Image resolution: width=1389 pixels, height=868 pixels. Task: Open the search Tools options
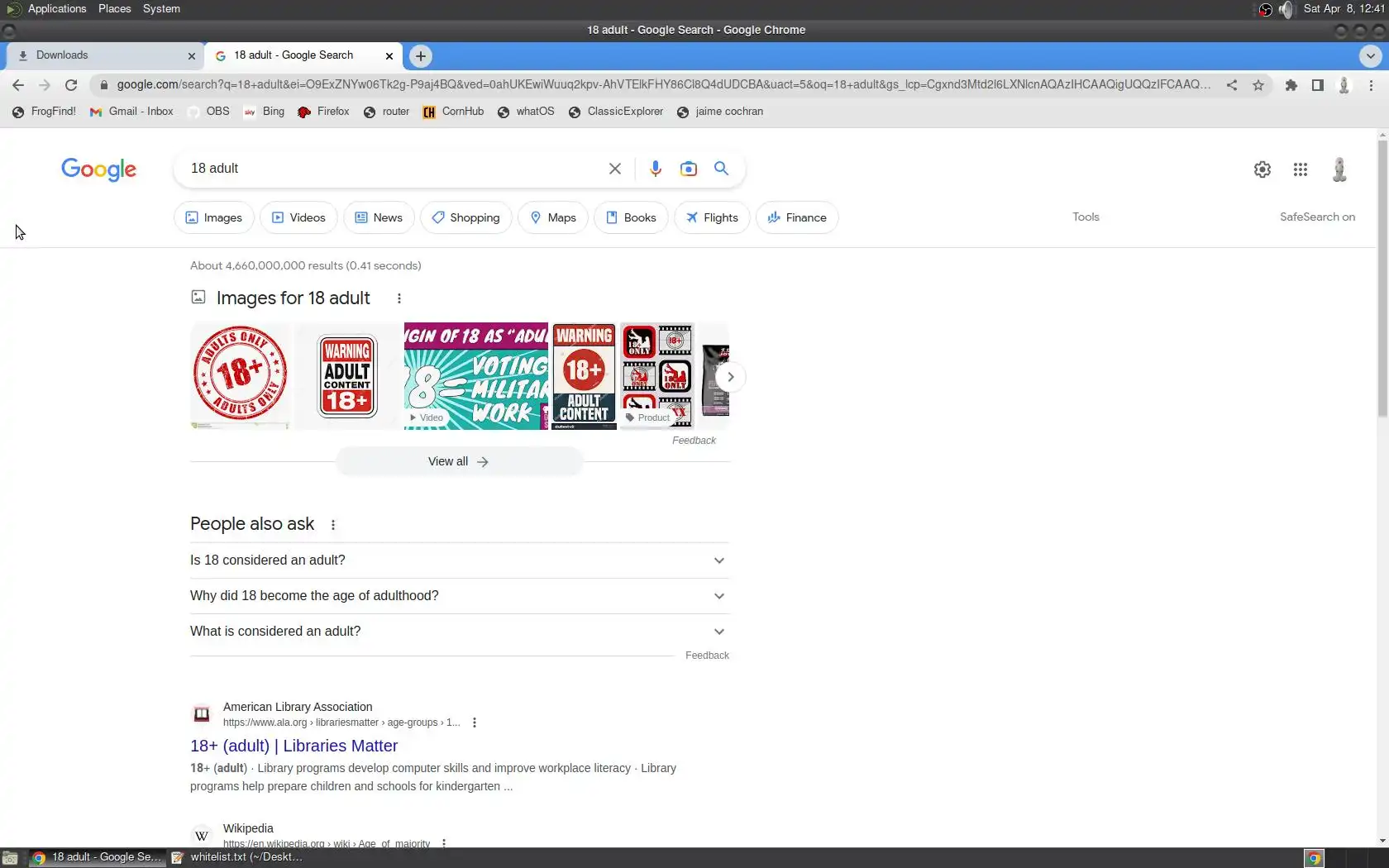pos(1086,217)
